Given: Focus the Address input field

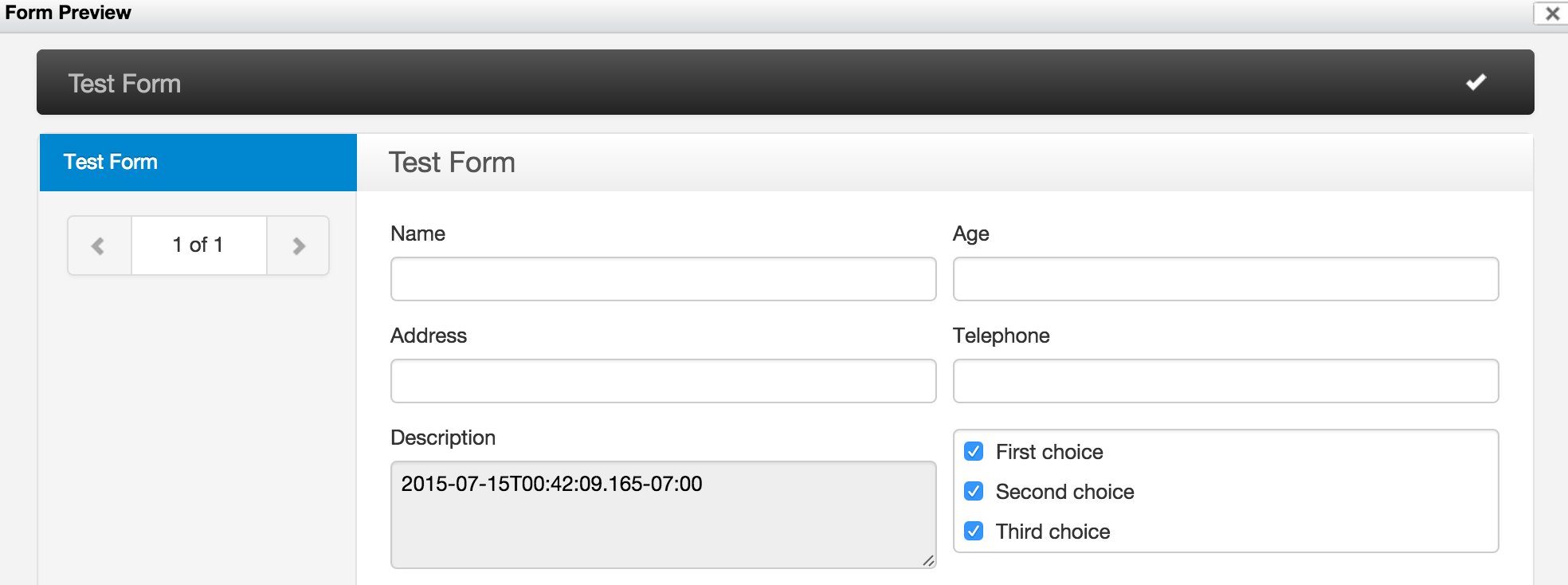Looking at the screenshot, I should click(663, 381).
